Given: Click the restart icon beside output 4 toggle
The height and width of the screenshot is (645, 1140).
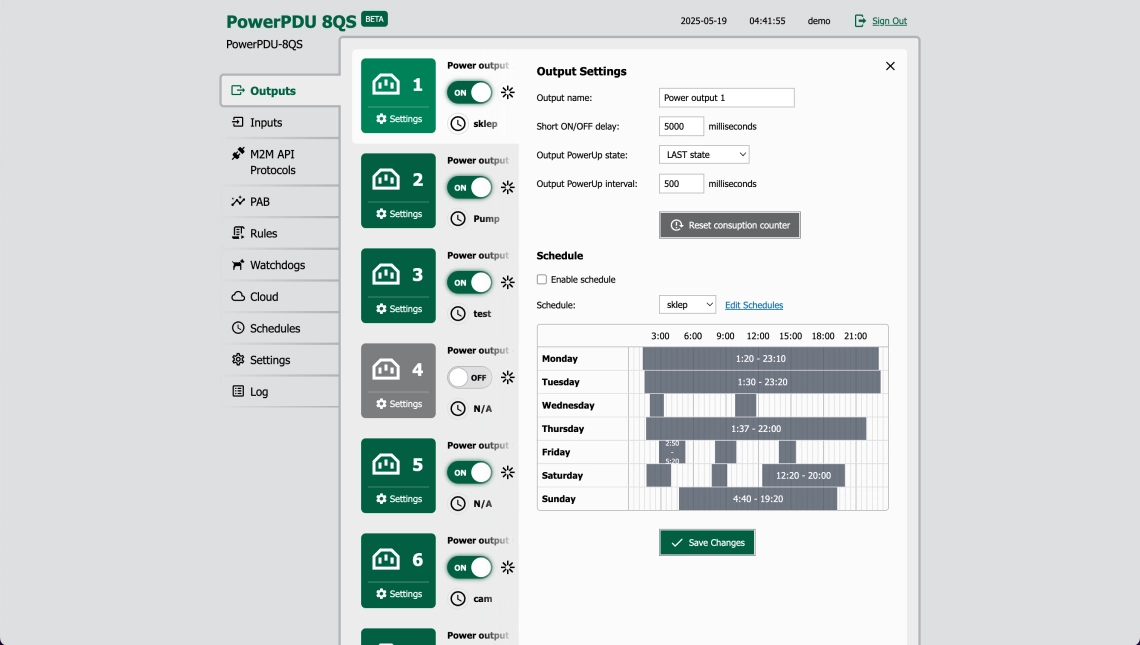Looking at the screenshot, I should pyautogui.click(x=508, y=378).
